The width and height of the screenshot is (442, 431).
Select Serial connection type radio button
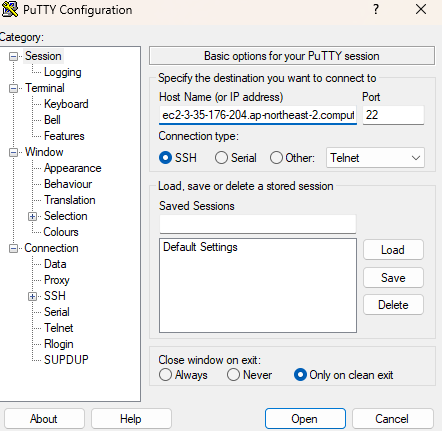(221, 158)
